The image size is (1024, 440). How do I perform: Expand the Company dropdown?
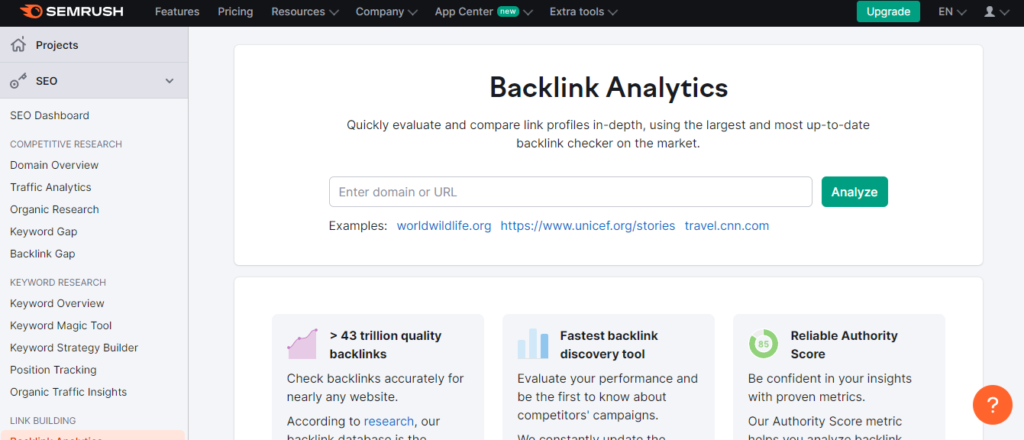point(387,12)
